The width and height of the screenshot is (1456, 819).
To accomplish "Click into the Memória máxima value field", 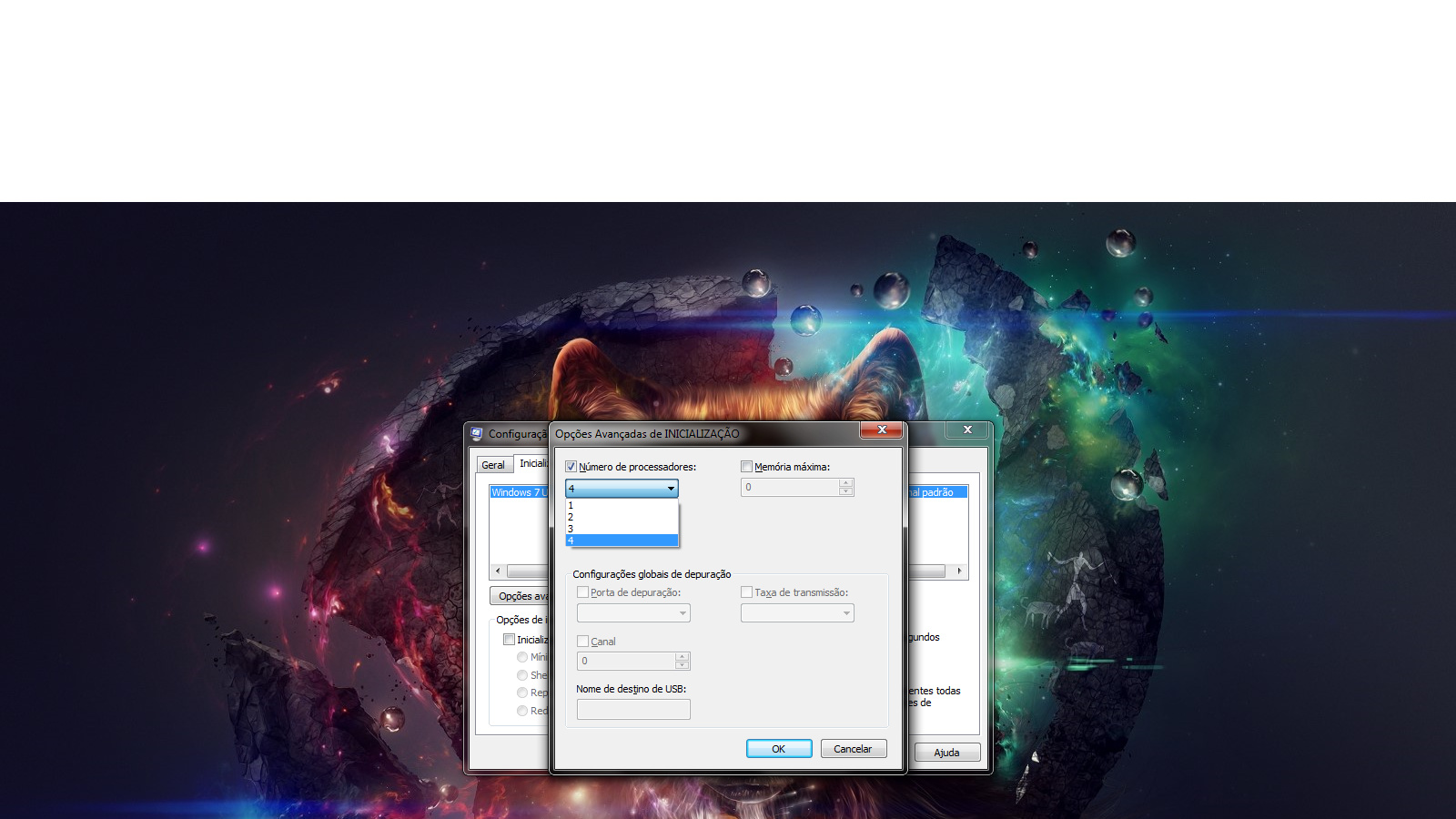I will pos(790,487).
